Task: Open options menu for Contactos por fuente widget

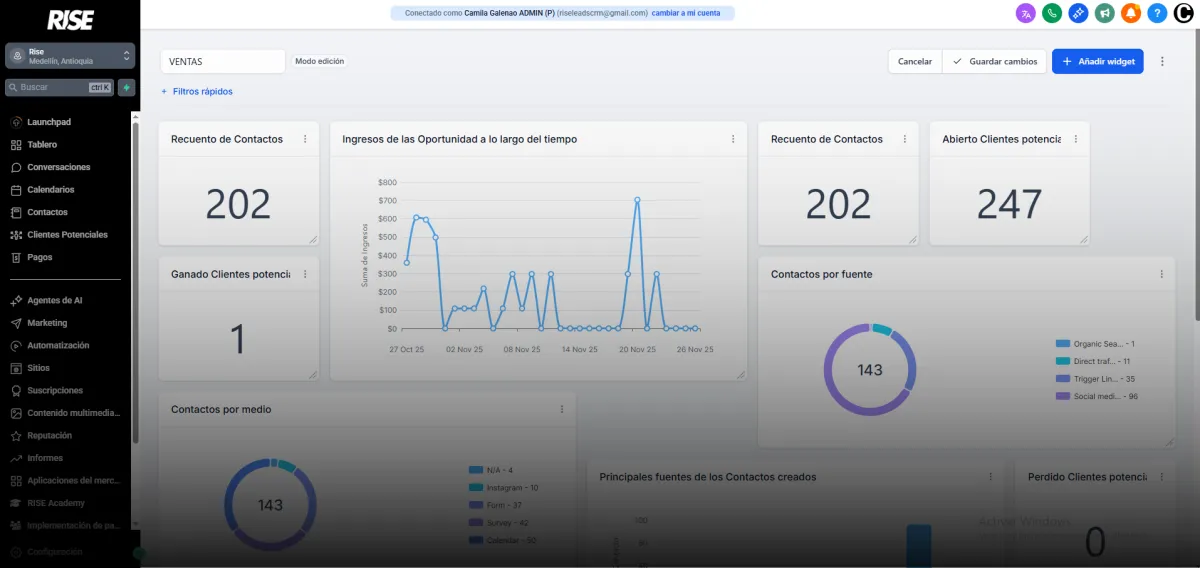Action: 1161,274
